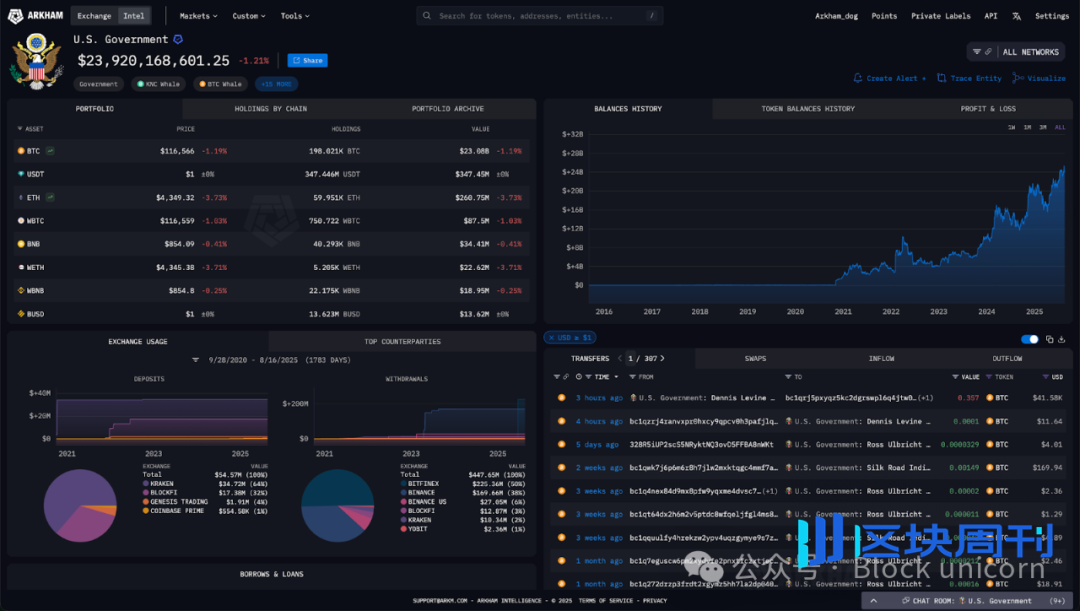This screenshot has width=1080, height=611.
Task: Click the filter icon beside TOKEN column
Action: [x=989, y=377]
